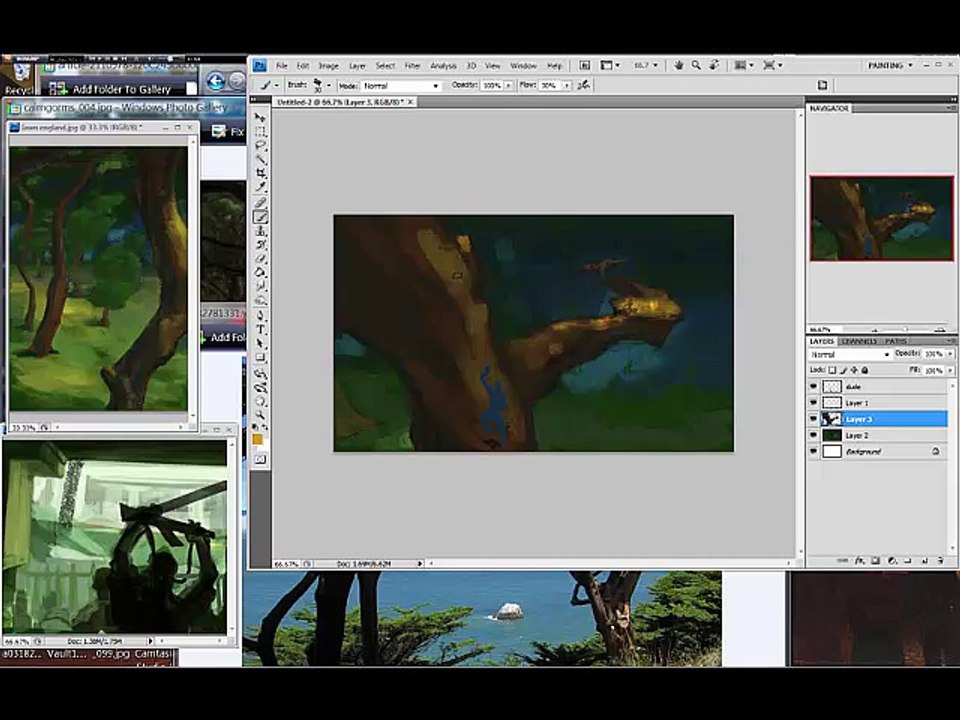Screen dimensions: 960x720
Task: Open the PAINTING workspace switcher
Action: pyautogui.click(x=891, y=65)
